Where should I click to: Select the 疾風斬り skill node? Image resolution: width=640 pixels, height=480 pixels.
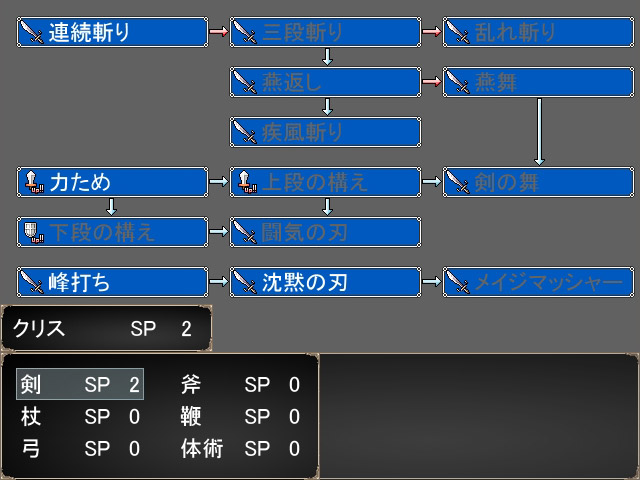click(x=325, y=132)
